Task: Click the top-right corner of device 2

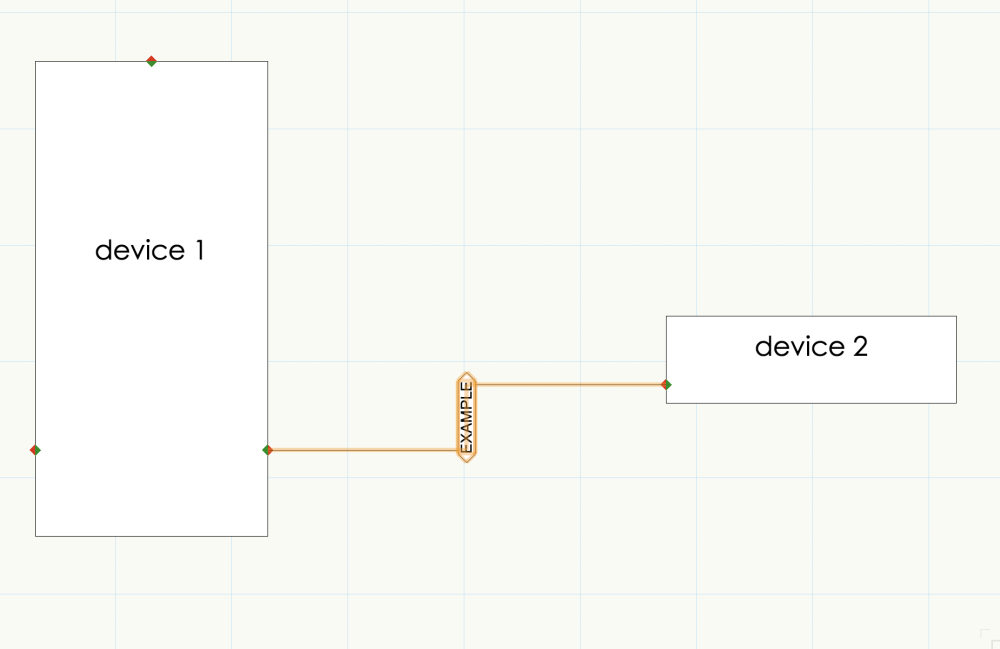Action: (x=956, y=317)
